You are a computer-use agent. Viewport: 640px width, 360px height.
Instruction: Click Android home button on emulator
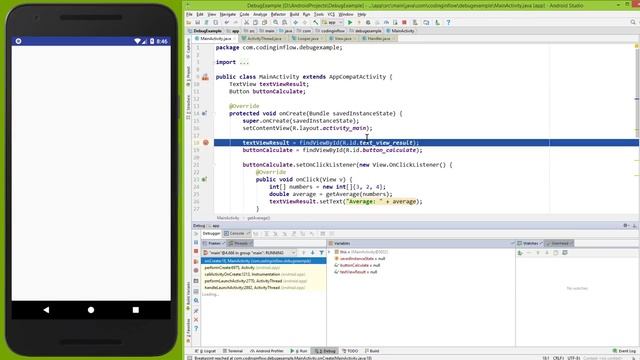(x=91, y=310)
